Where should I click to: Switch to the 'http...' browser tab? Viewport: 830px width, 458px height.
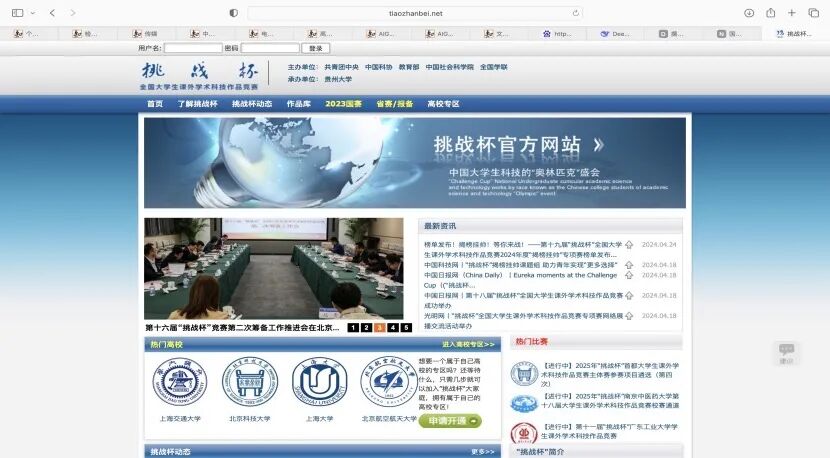557,34
